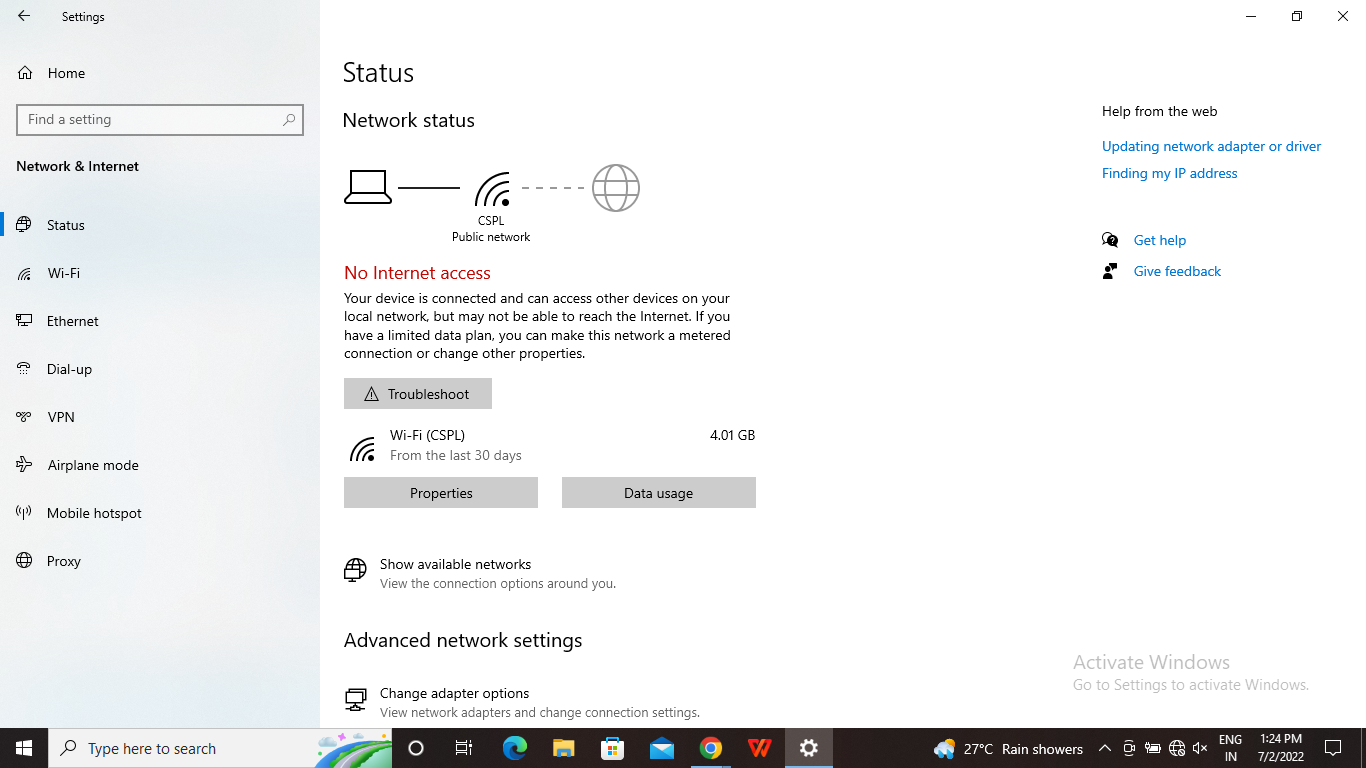Click the search magnifier in Find a setting
This screenshot has width=1366, height=768.
pyautogui.click(x=289, y=119)
